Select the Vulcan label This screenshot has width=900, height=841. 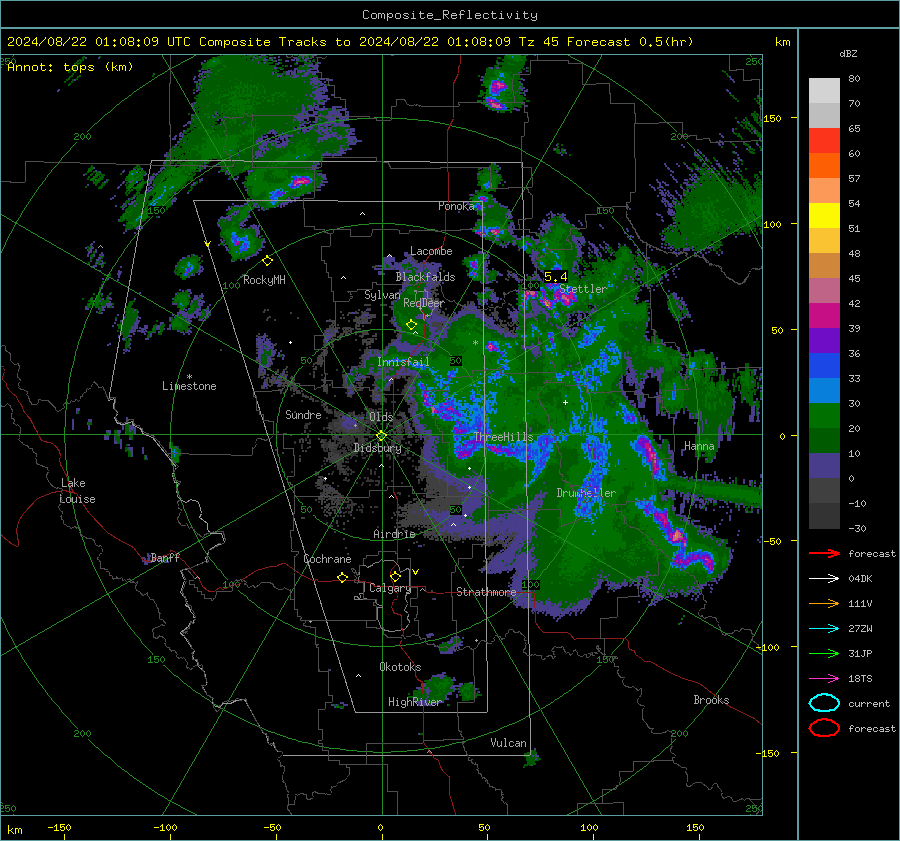[x=509, y=743]
